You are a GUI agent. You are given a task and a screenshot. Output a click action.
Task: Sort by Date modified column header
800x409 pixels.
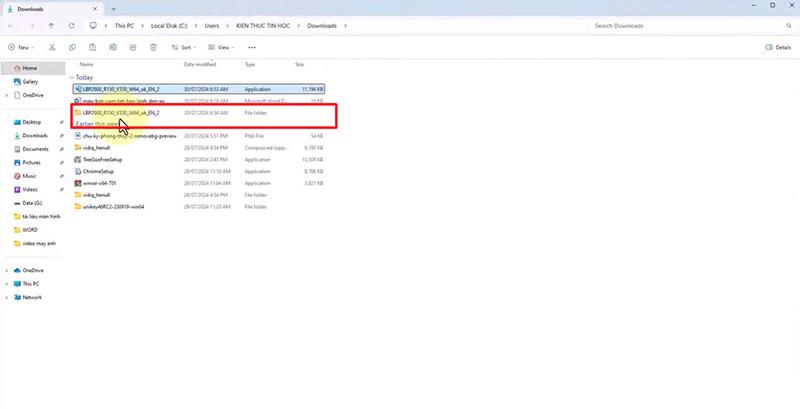(x=200, y=64)
